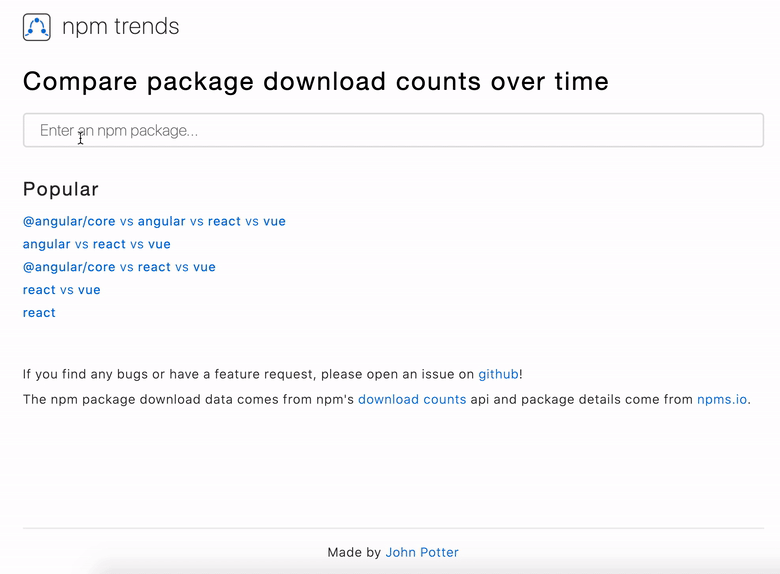780x574 pixels.
Task: Click the "Popular" section heading
Action: pos(61,189)
